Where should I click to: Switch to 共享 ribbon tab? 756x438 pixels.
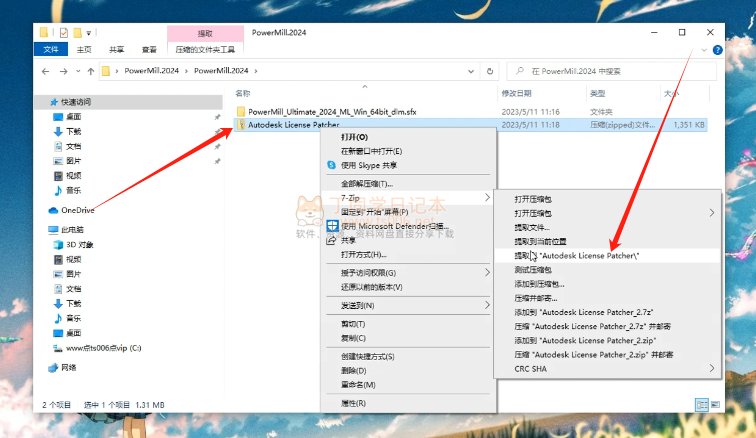(x=117, y=49)
